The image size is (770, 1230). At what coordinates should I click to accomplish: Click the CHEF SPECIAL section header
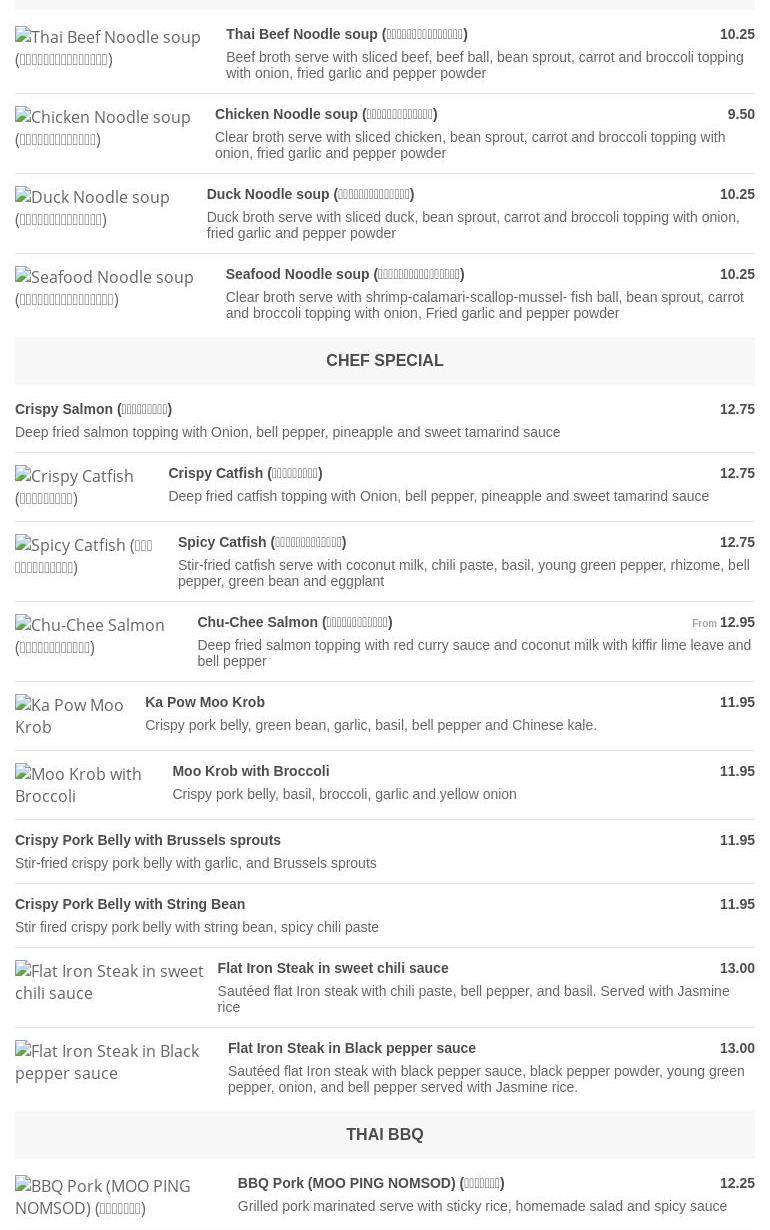384,360
